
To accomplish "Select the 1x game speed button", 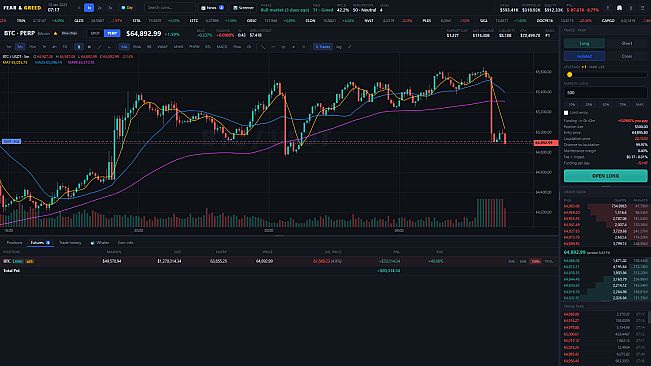I will (89, 7).
